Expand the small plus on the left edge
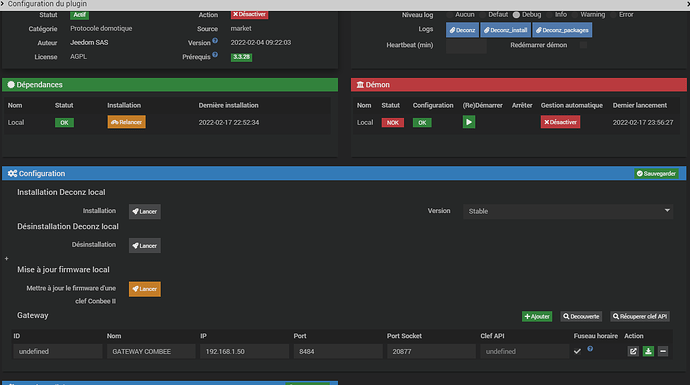Viewport: 690px width, 385px height. pos(7,259)
